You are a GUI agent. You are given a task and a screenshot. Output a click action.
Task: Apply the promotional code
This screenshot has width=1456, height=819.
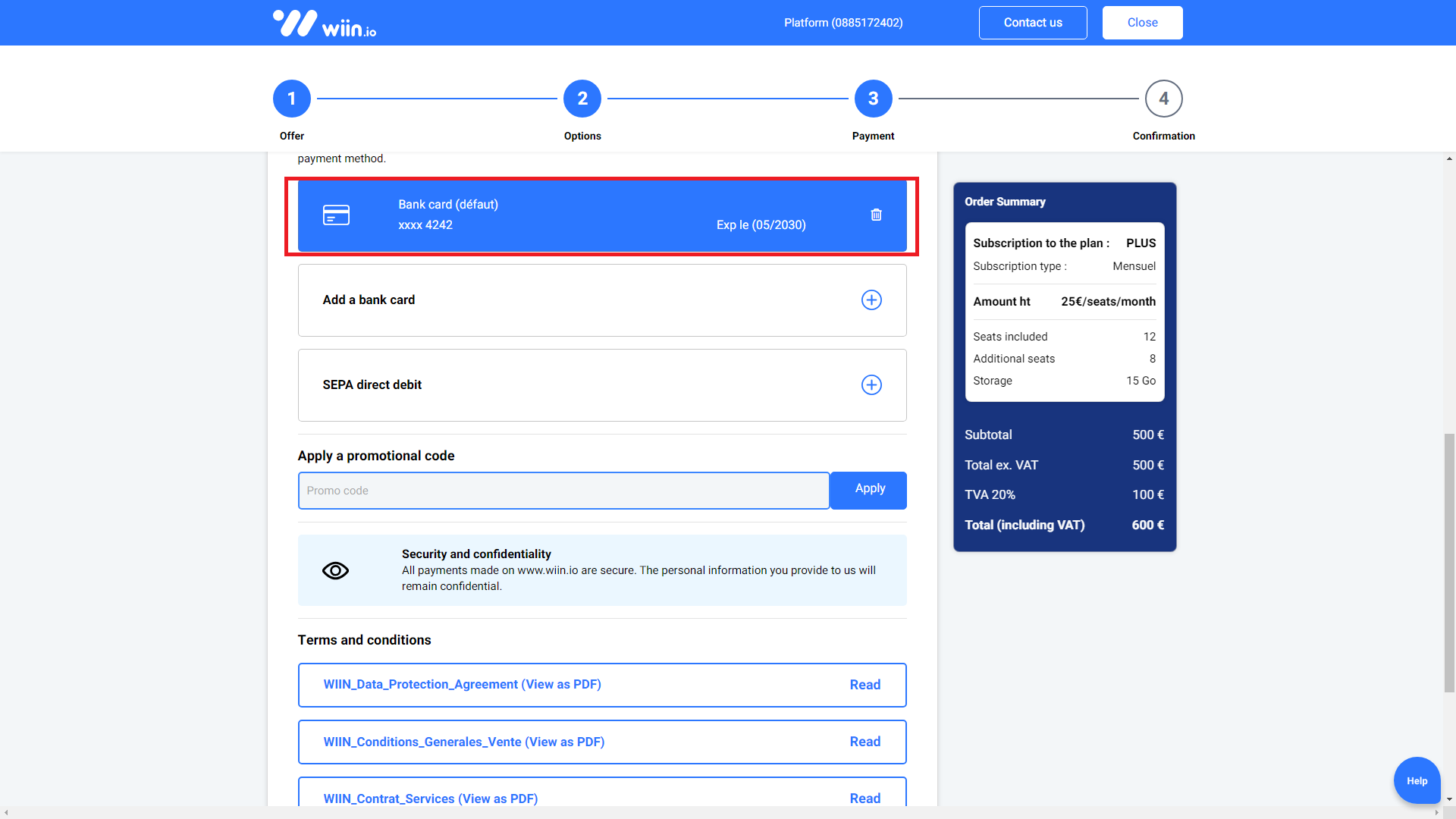pos(868,490)
